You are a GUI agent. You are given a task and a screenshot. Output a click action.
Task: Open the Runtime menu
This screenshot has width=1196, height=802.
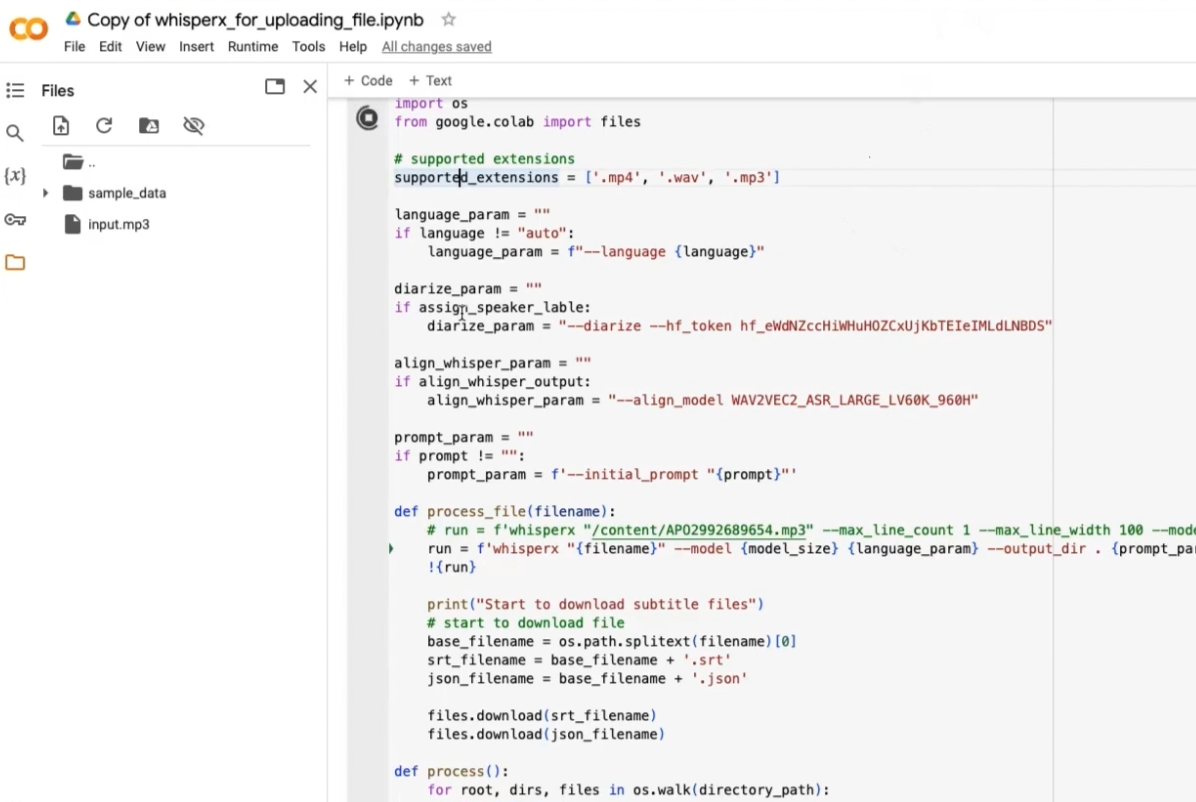click(x=252, y=46)
